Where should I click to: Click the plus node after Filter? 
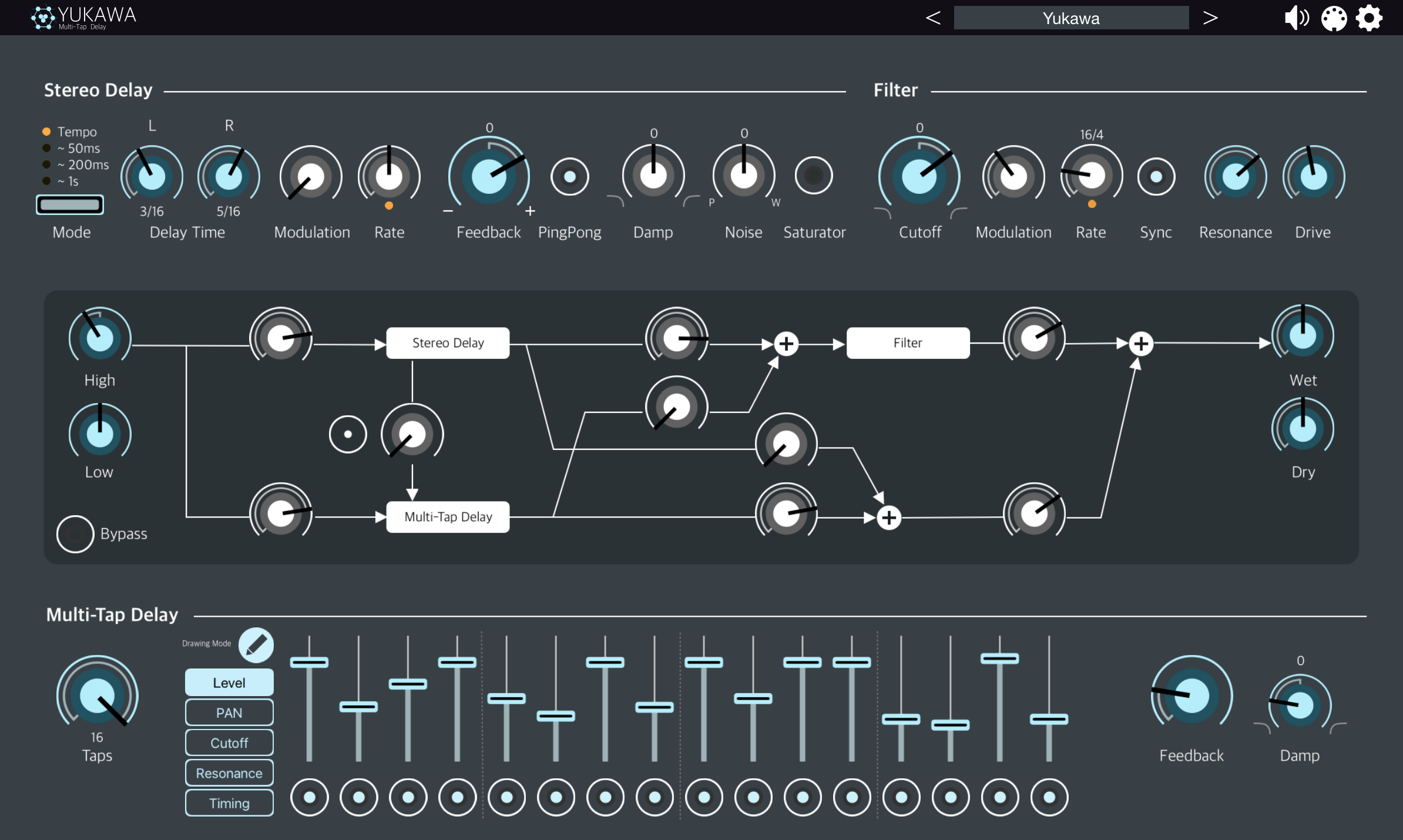click(x=1140, y=344)
